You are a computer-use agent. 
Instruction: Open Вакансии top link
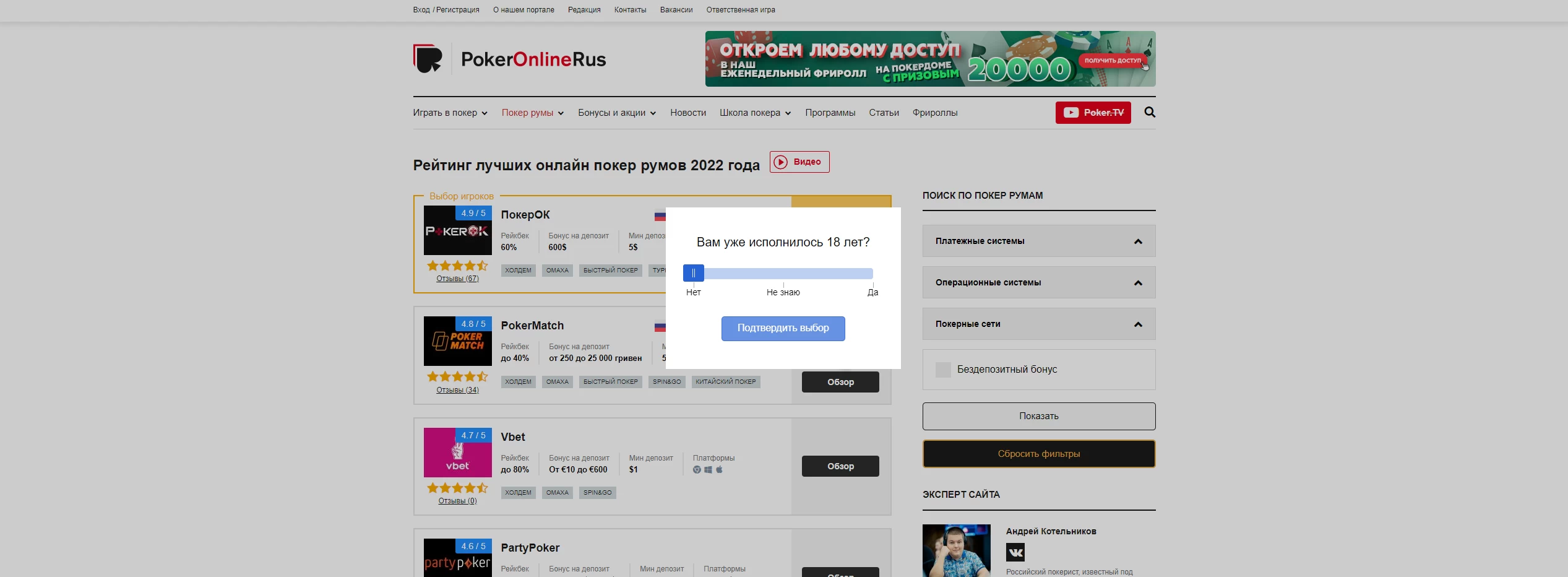[x=676, y=10]
